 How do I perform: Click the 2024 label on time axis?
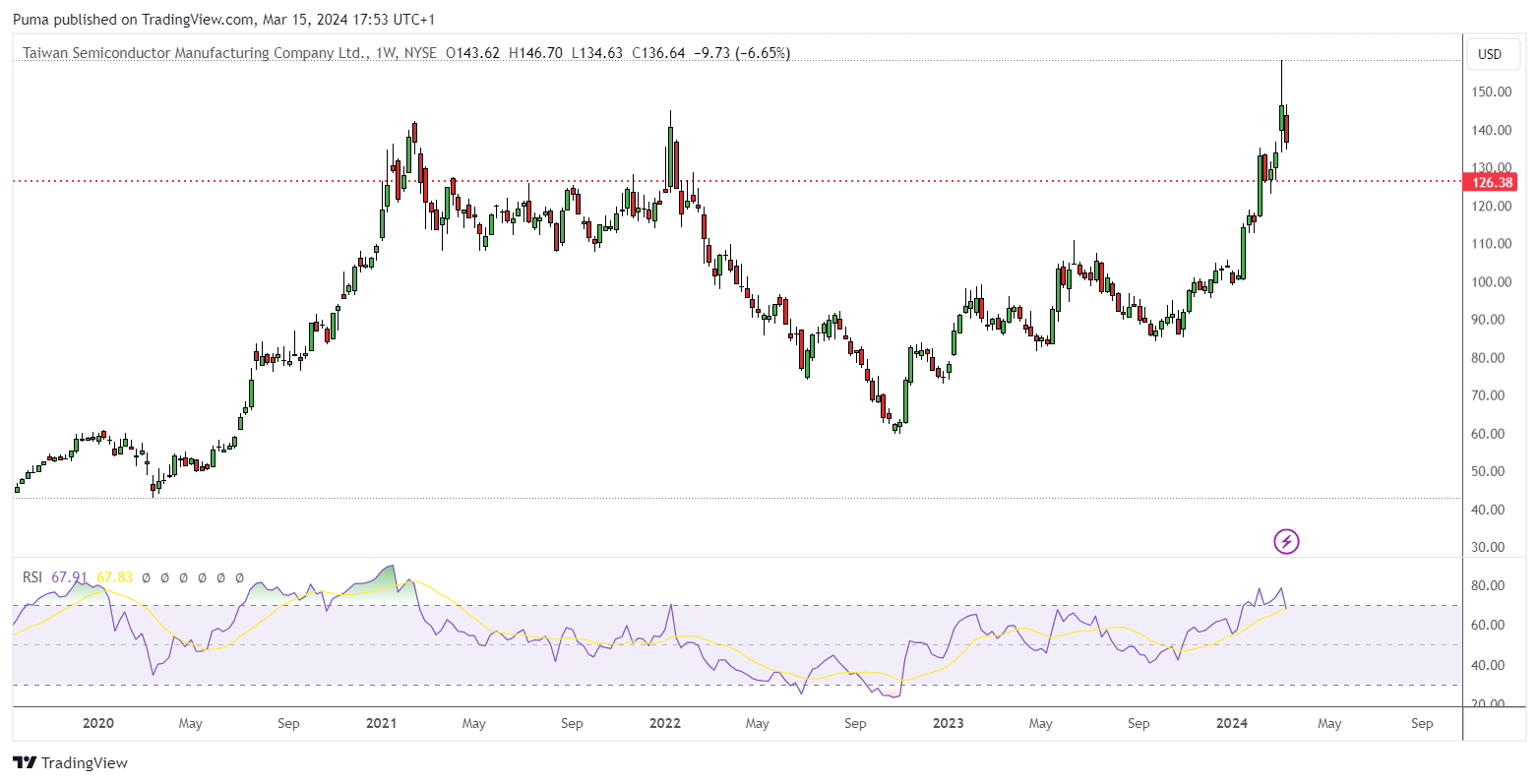coord(1232,723)
